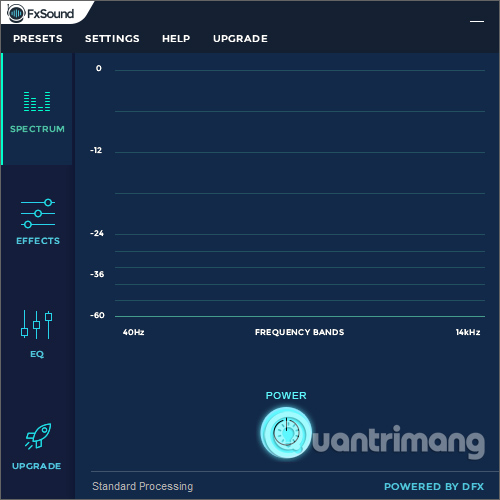500x500 pixels.
Task: Open the EQ faders icon
Action: pyautogui.click(x=37, y=325)
